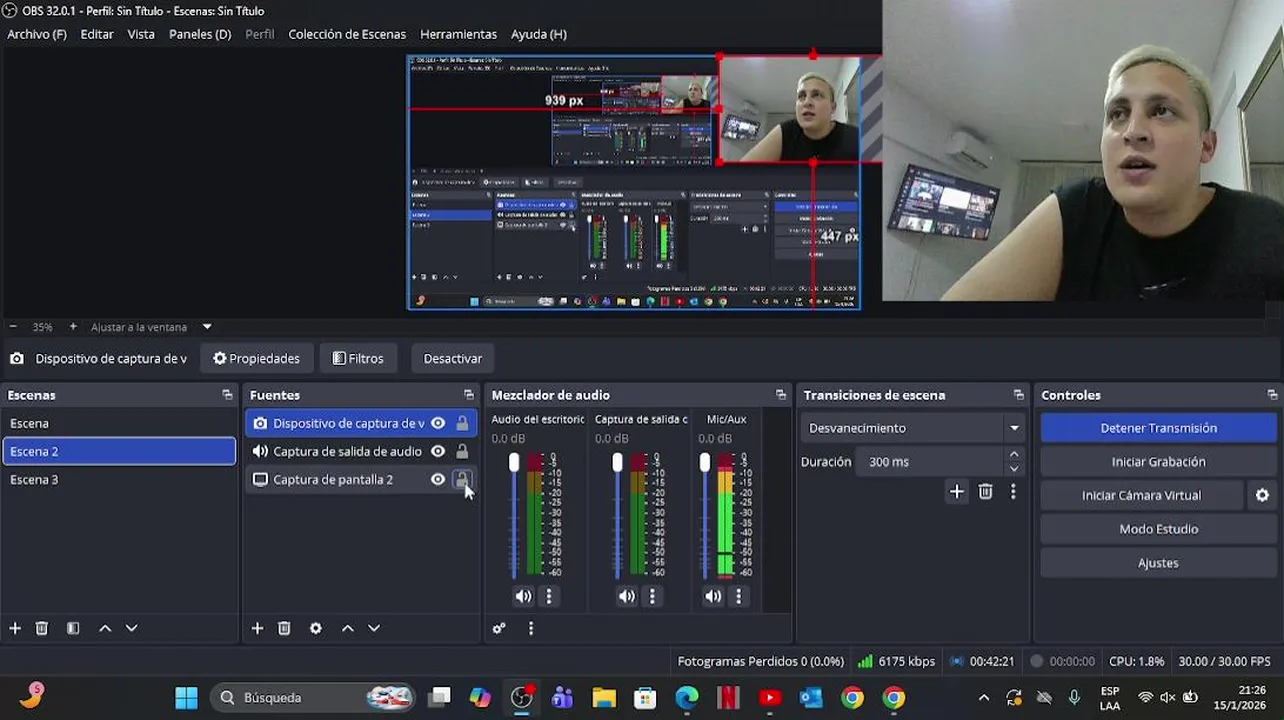Hide Dispositivo de captura de video source
Screen dimensions: 1284x720
438,423
